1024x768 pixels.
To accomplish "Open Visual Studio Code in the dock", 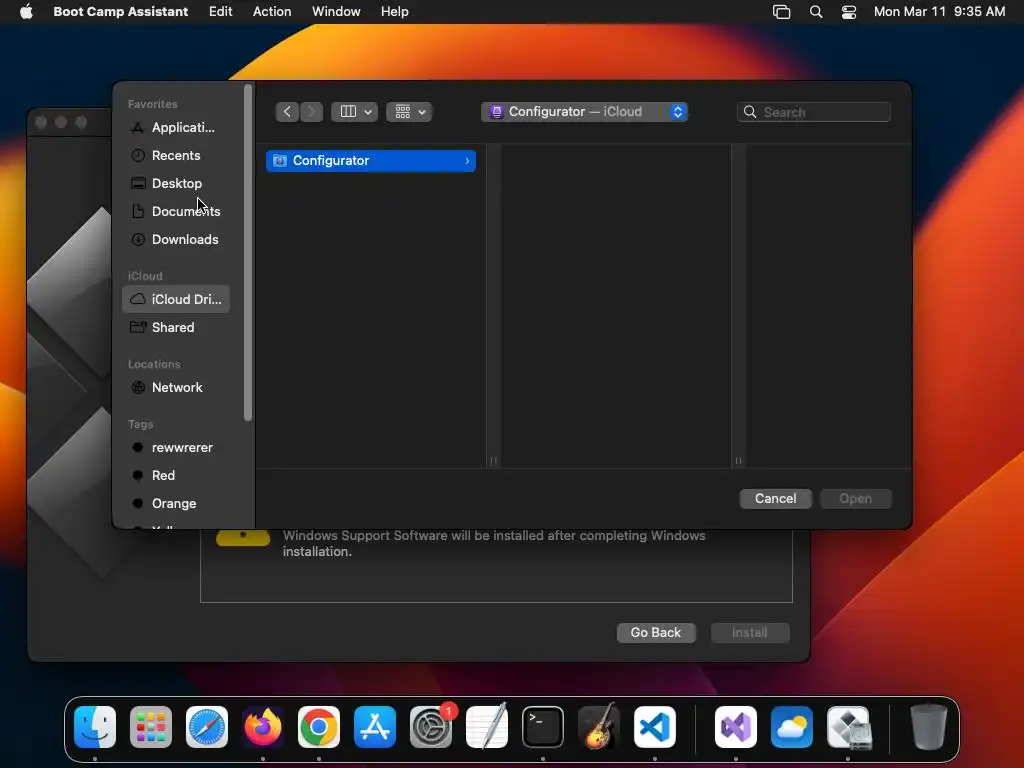I will point(655,727).
